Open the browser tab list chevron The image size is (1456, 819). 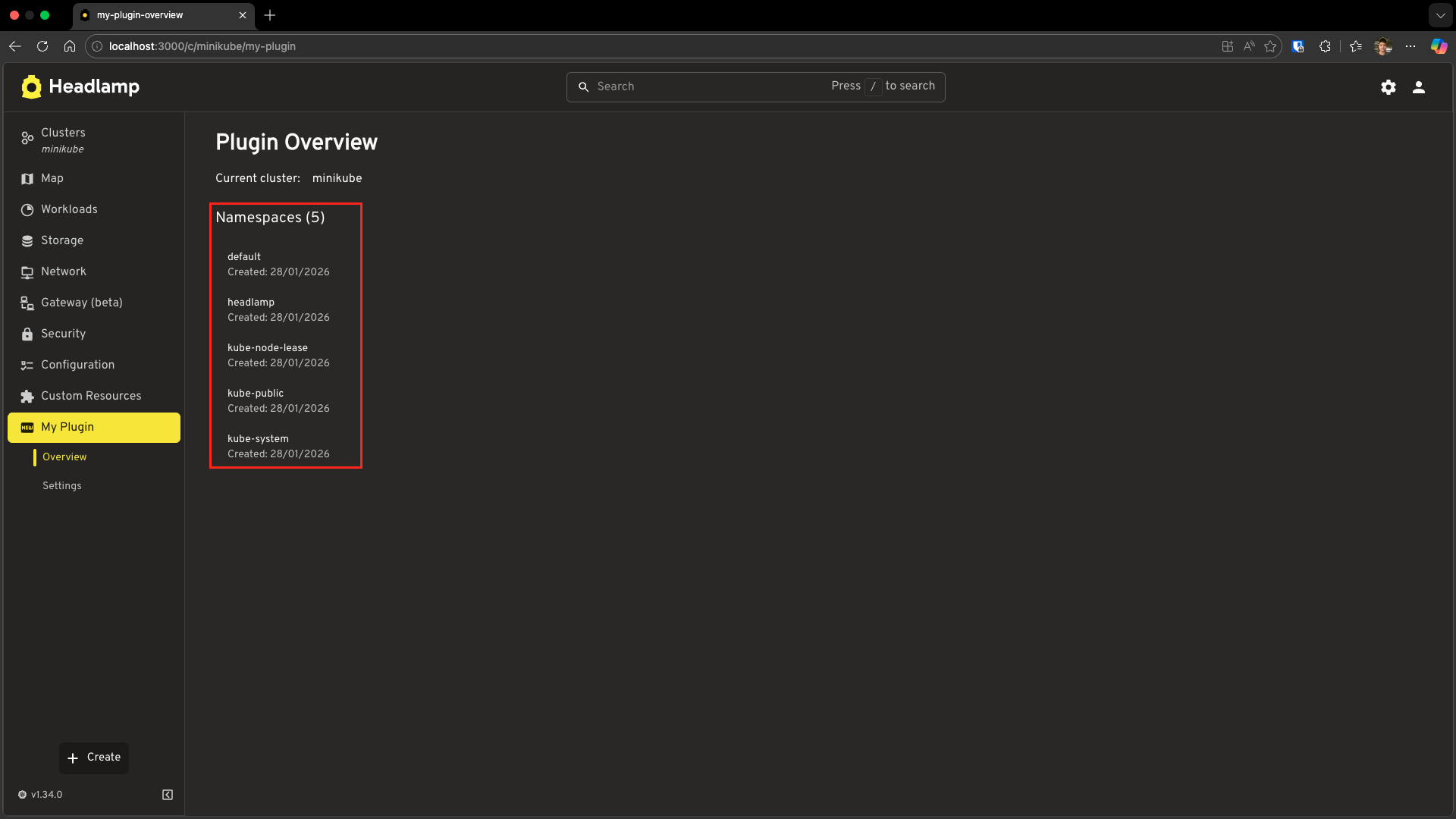tap(1440, 15)
